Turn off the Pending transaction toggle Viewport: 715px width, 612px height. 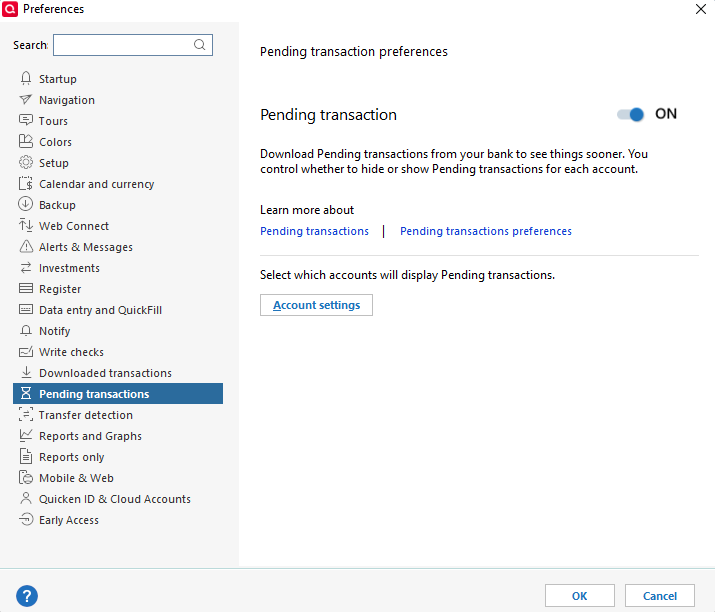tap(631, 114)
